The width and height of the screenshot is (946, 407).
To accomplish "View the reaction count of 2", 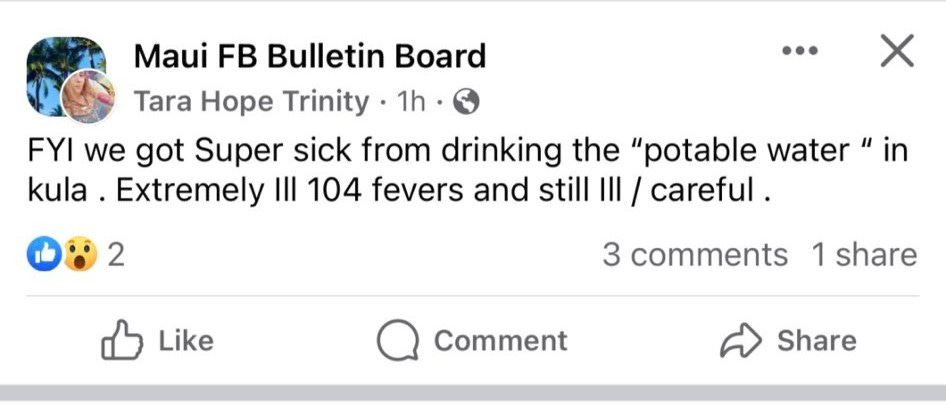I will pyautogui.click(x=115, y=256).
